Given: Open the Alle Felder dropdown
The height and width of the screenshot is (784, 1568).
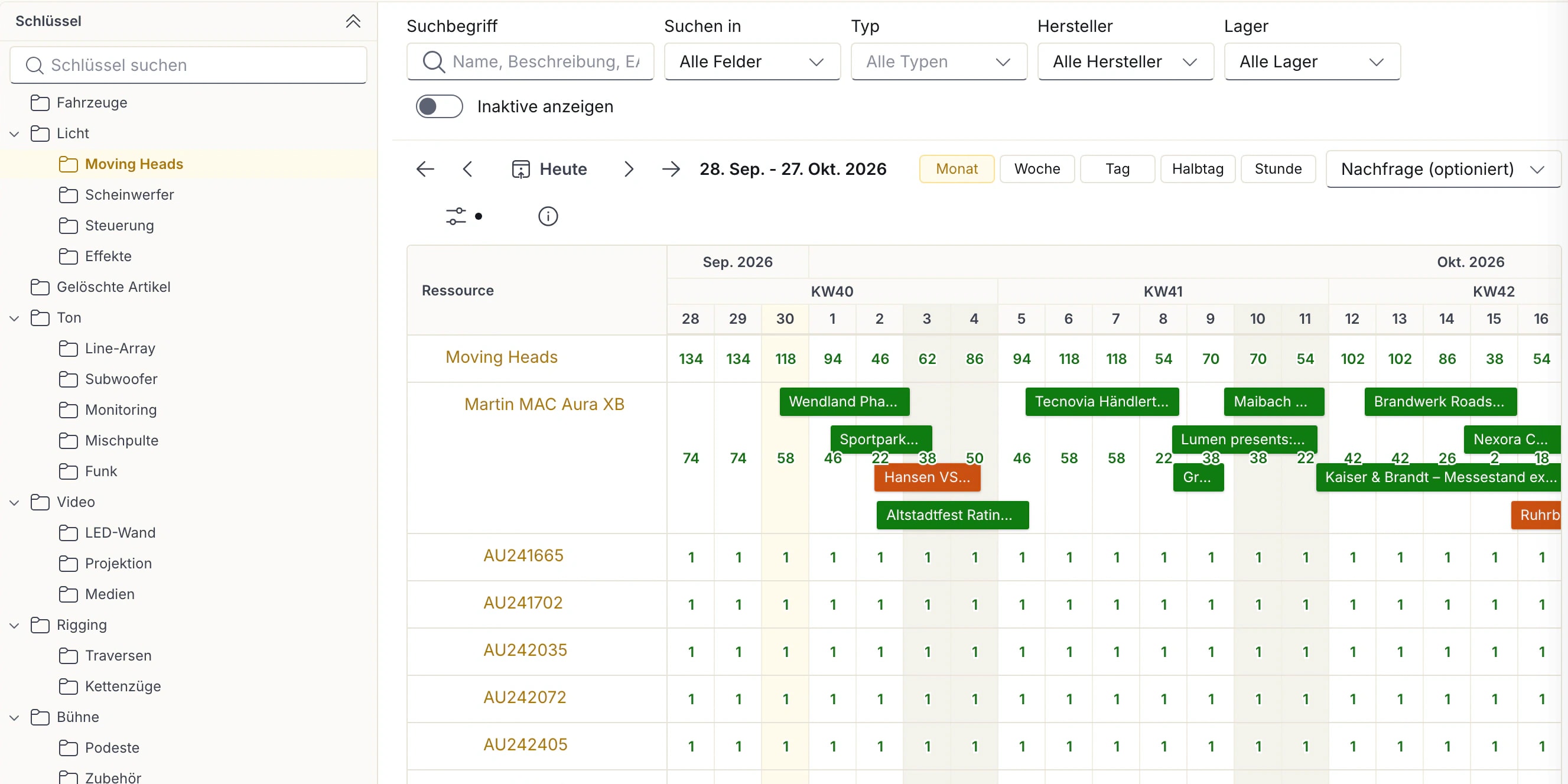Looking at the screenshot, I should click(x=752, y=61).
